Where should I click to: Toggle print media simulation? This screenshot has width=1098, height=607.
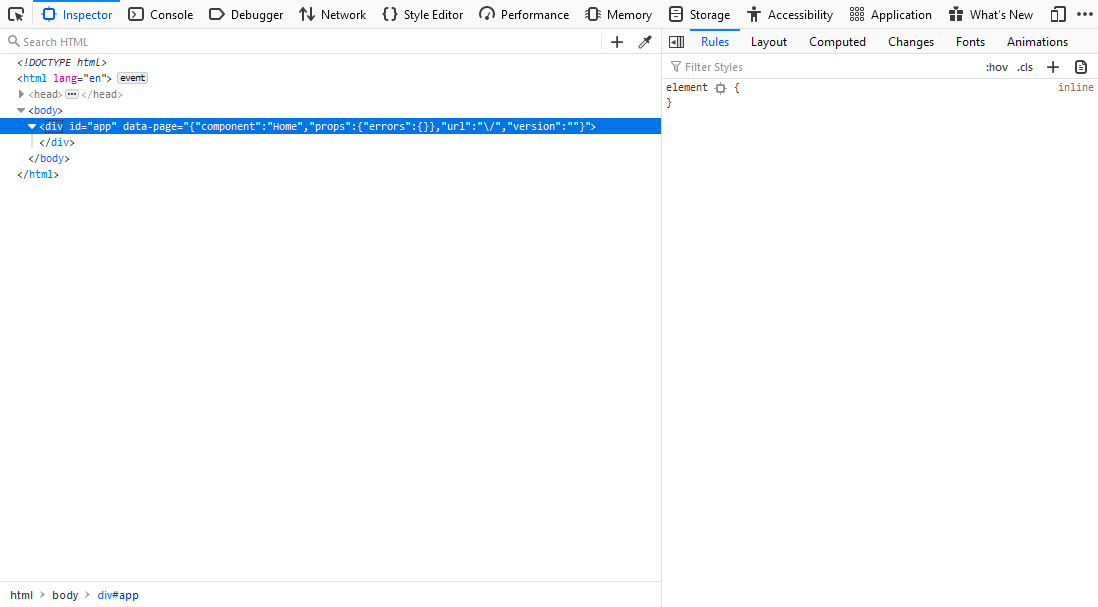pos(1081,66)
